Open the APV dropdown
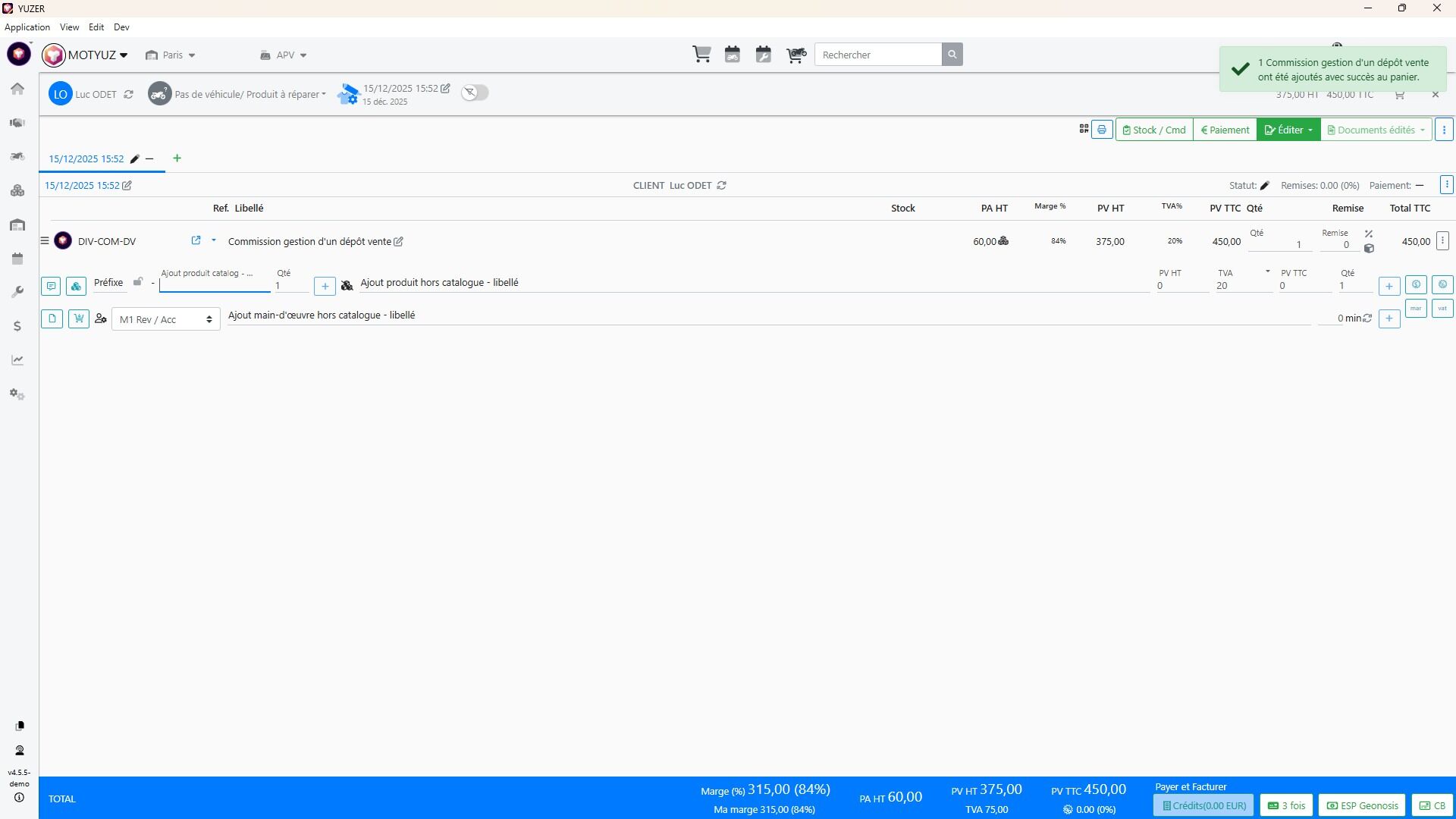Screen dimensions: 1456x819 click(284, 55)
